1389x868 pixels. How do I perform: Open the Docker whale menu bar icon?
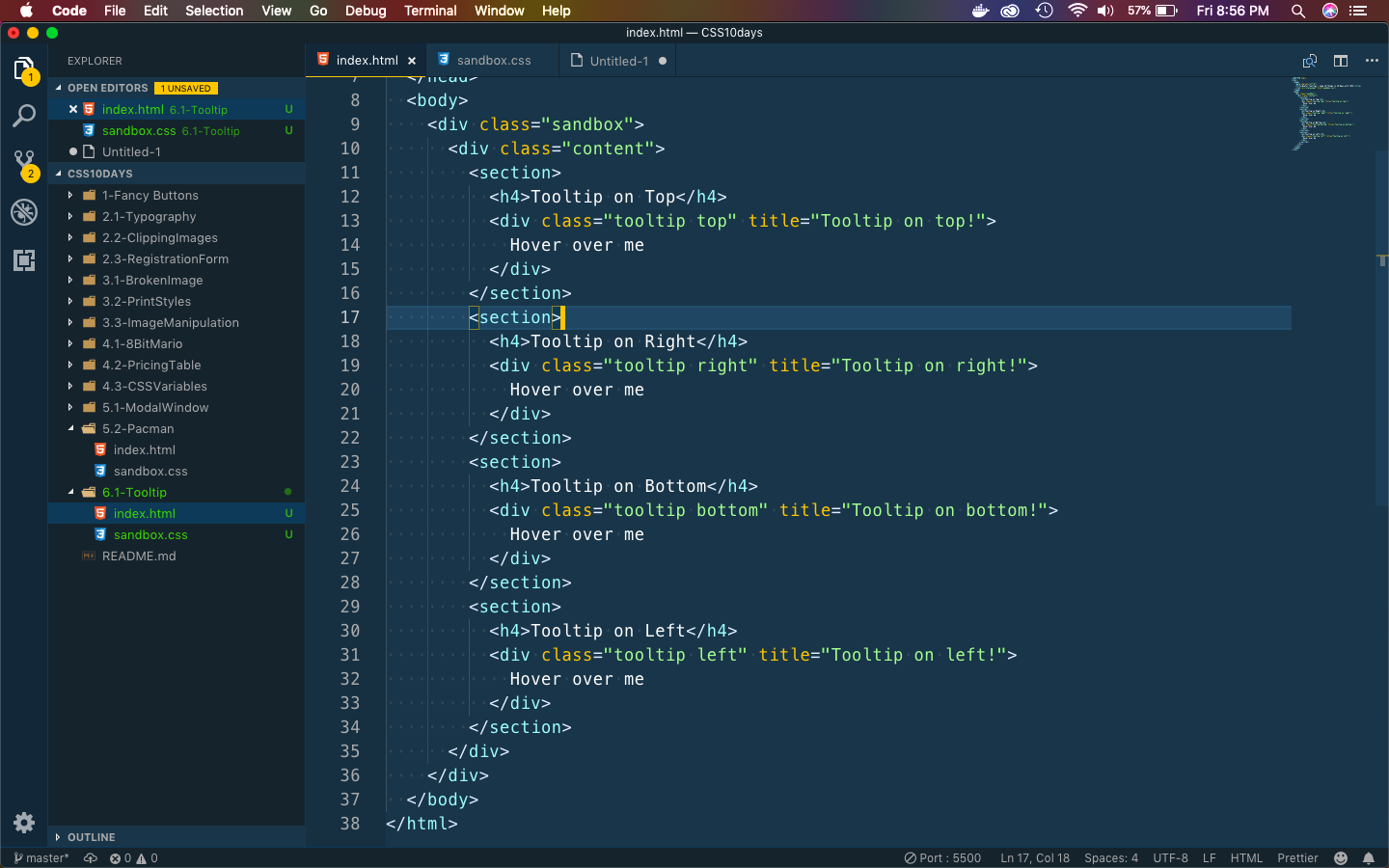[x=980, y=11]
